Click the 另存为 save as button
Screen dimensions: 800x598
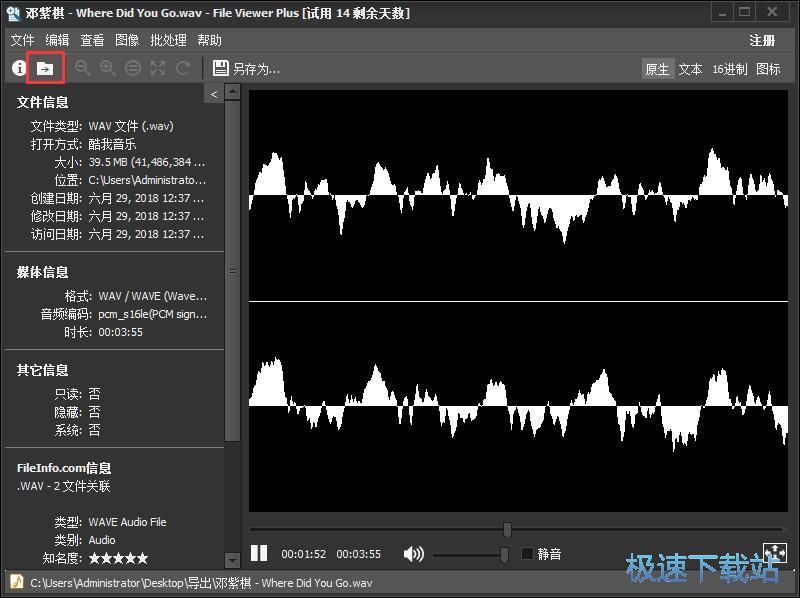point(246,69)
